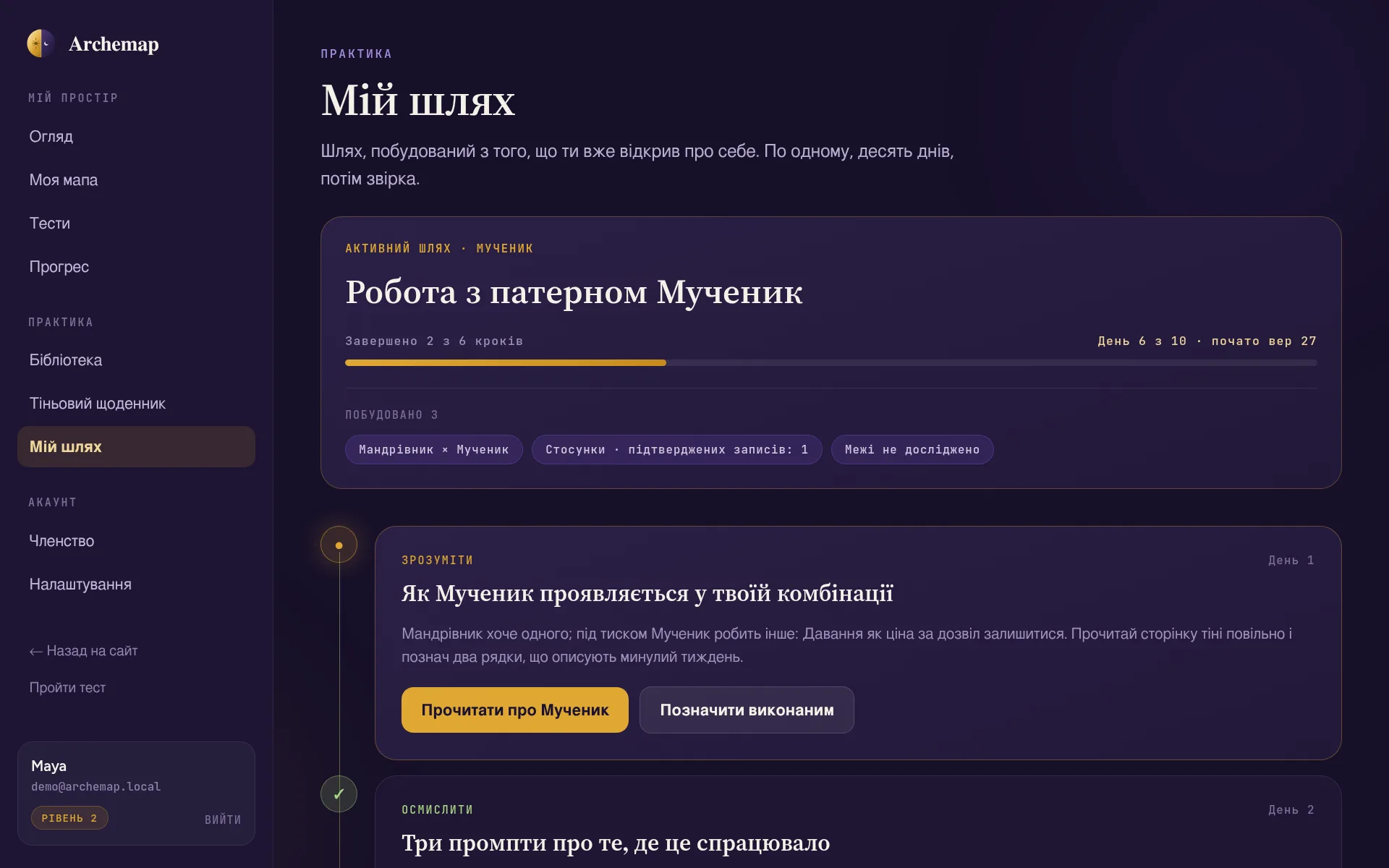The height and width of the screenshot is (868, 1389).
Task: Click the Мандрівник × Мученик chip
Action: pyautogui.click(x=434, y=450)
